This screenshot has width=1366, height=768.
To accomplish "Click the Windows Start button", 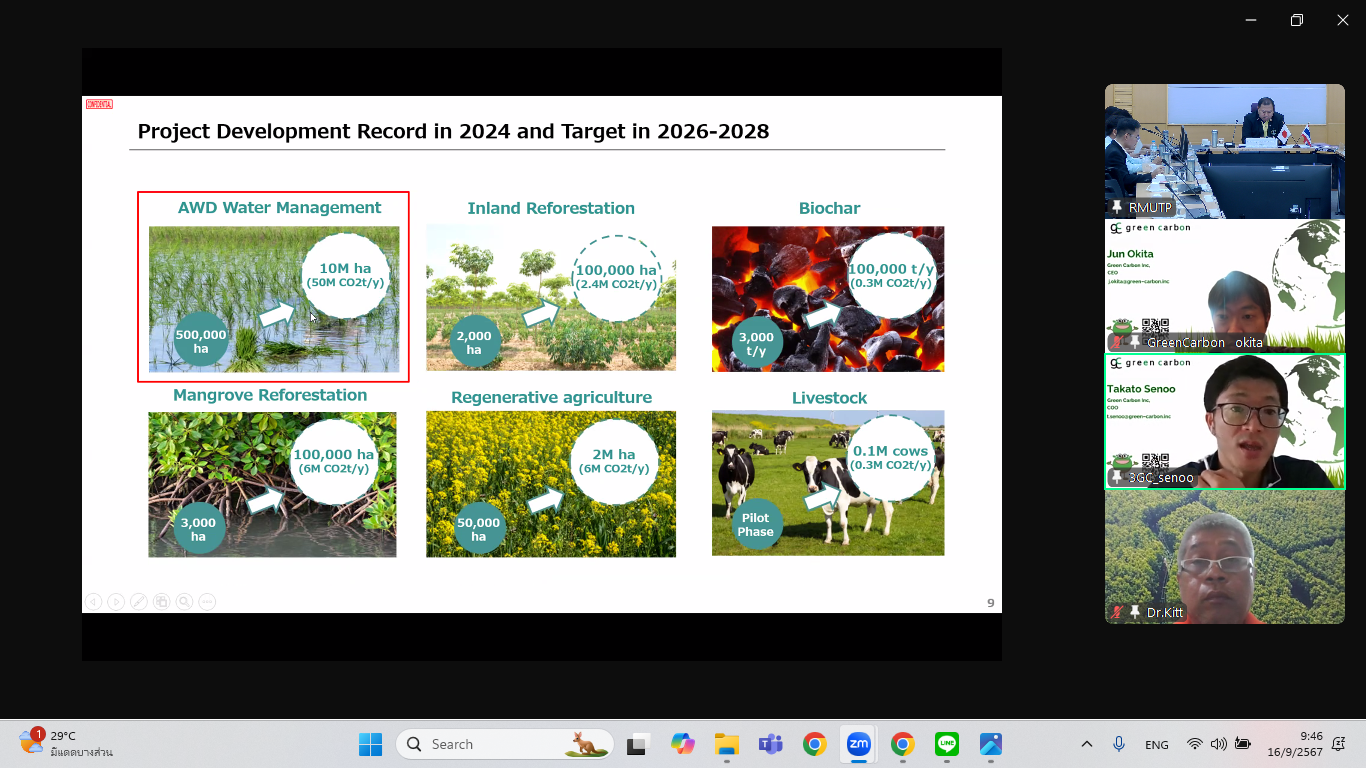I will 370,744.
